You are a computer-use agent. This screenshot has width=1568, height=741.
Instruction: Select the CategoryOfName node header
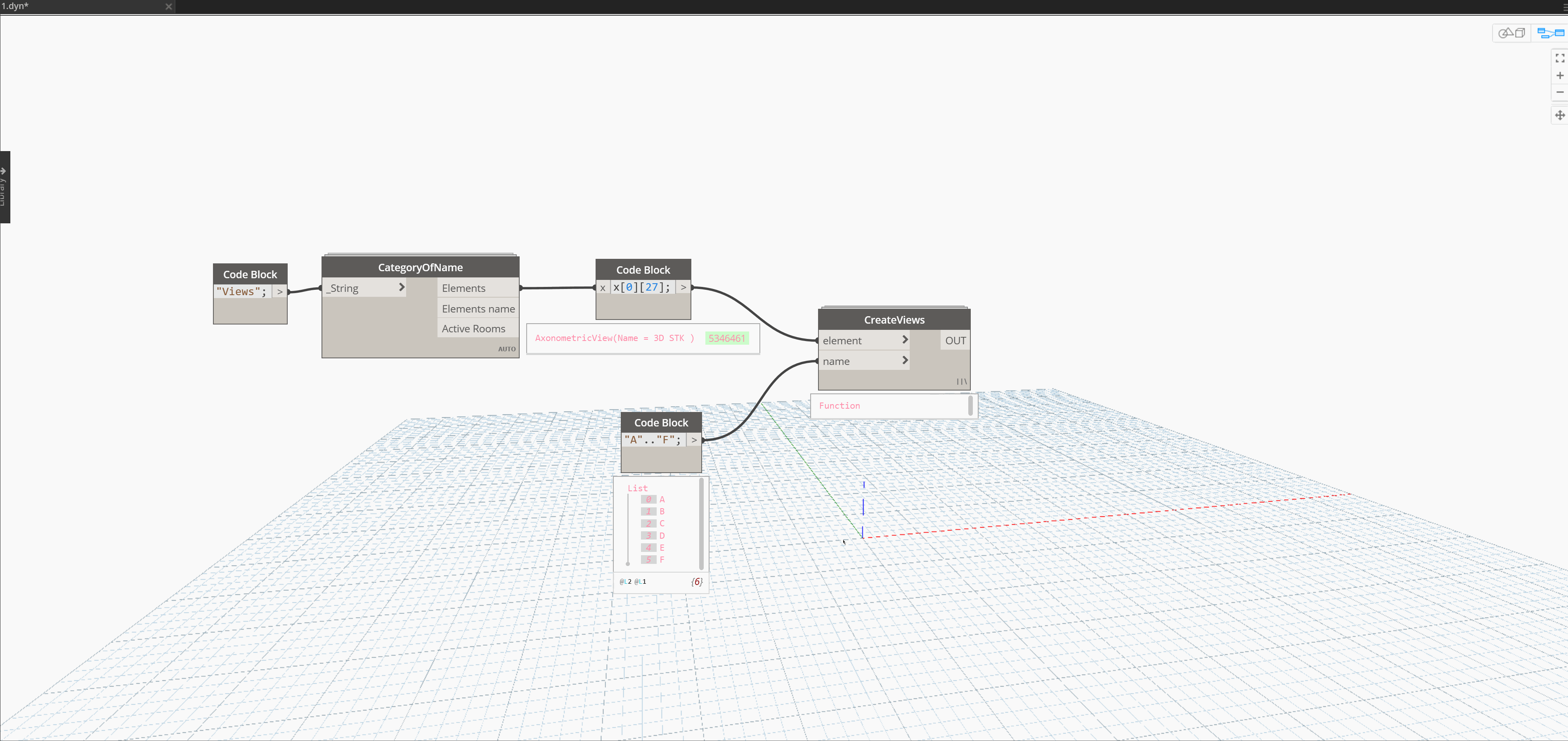(421, 267)
